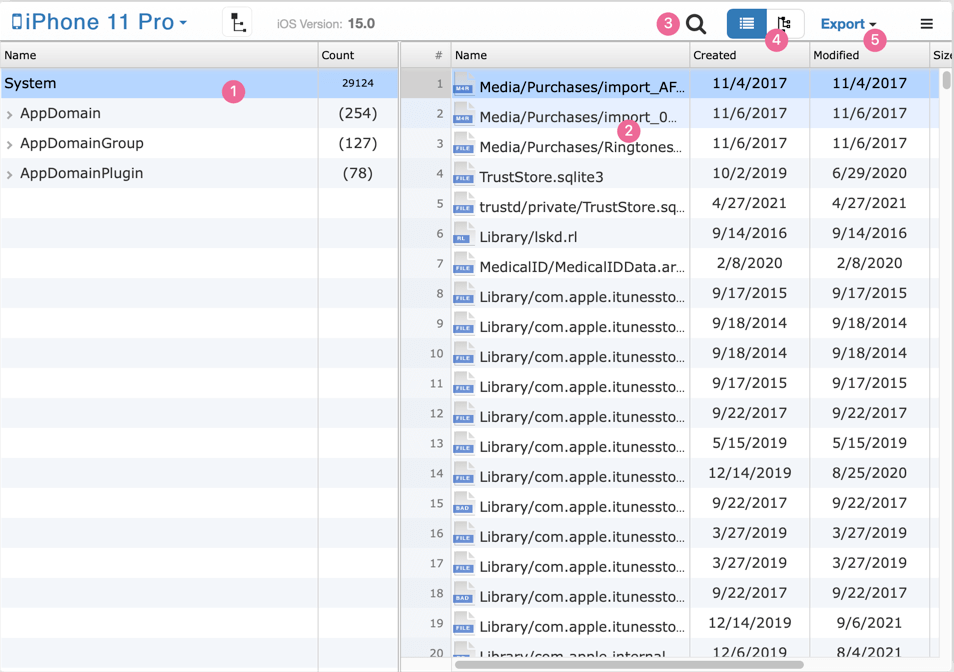Click the M4R icon of import_AF file
This screenshot has width=954, height=672.
pos(464,83)
